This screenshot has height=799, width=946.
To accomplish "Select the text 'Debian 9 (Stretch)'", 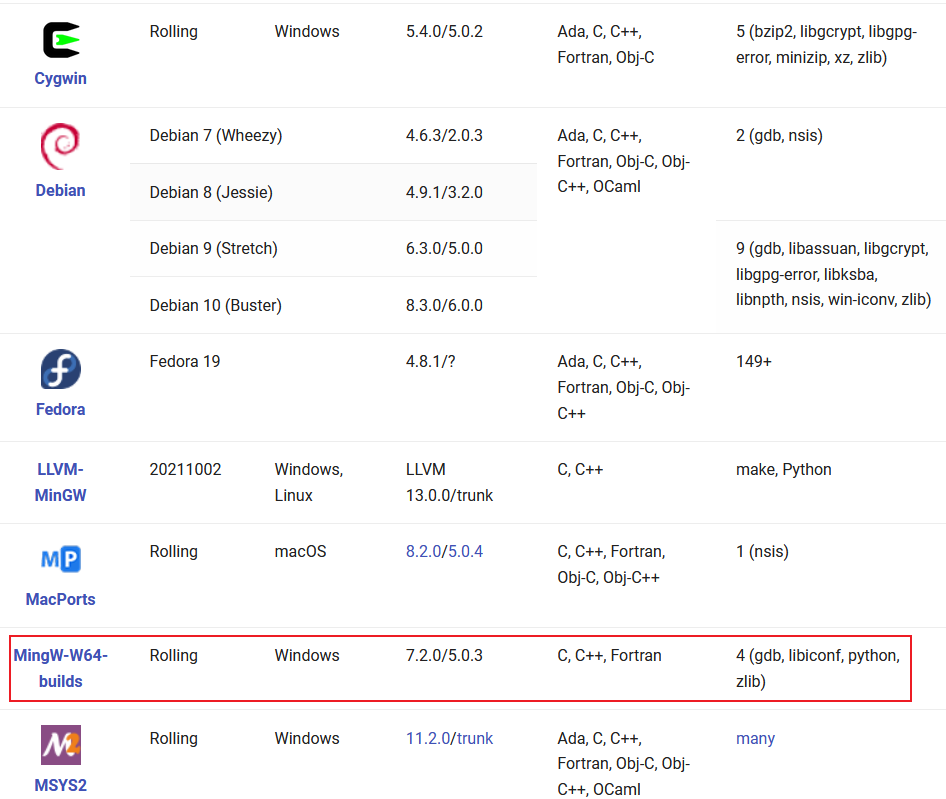I will tap(213, 249).
